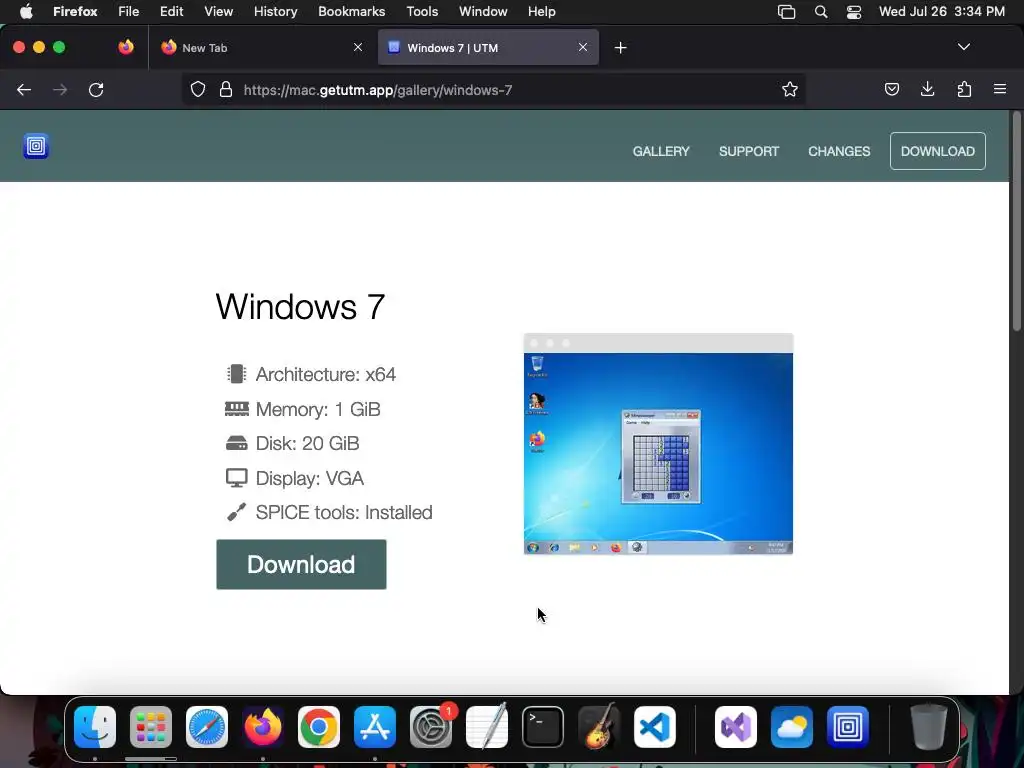Open the Firefox extensions puzzle icon
Viewport: 1024px width, 768px height.
(x=964, y=89)
